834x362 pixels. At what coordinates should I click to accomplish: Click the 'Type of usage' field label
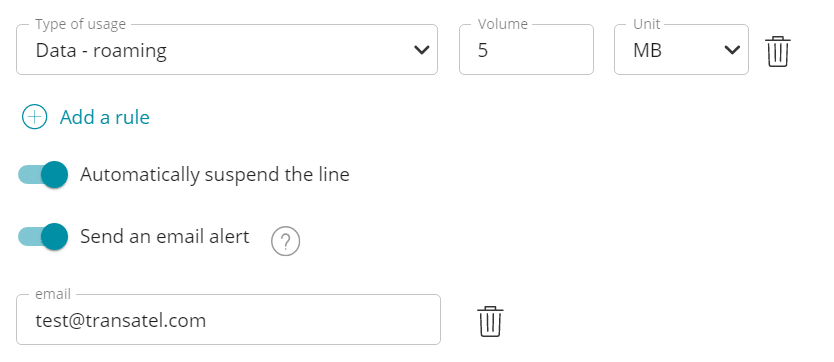(x=80, y=24)
